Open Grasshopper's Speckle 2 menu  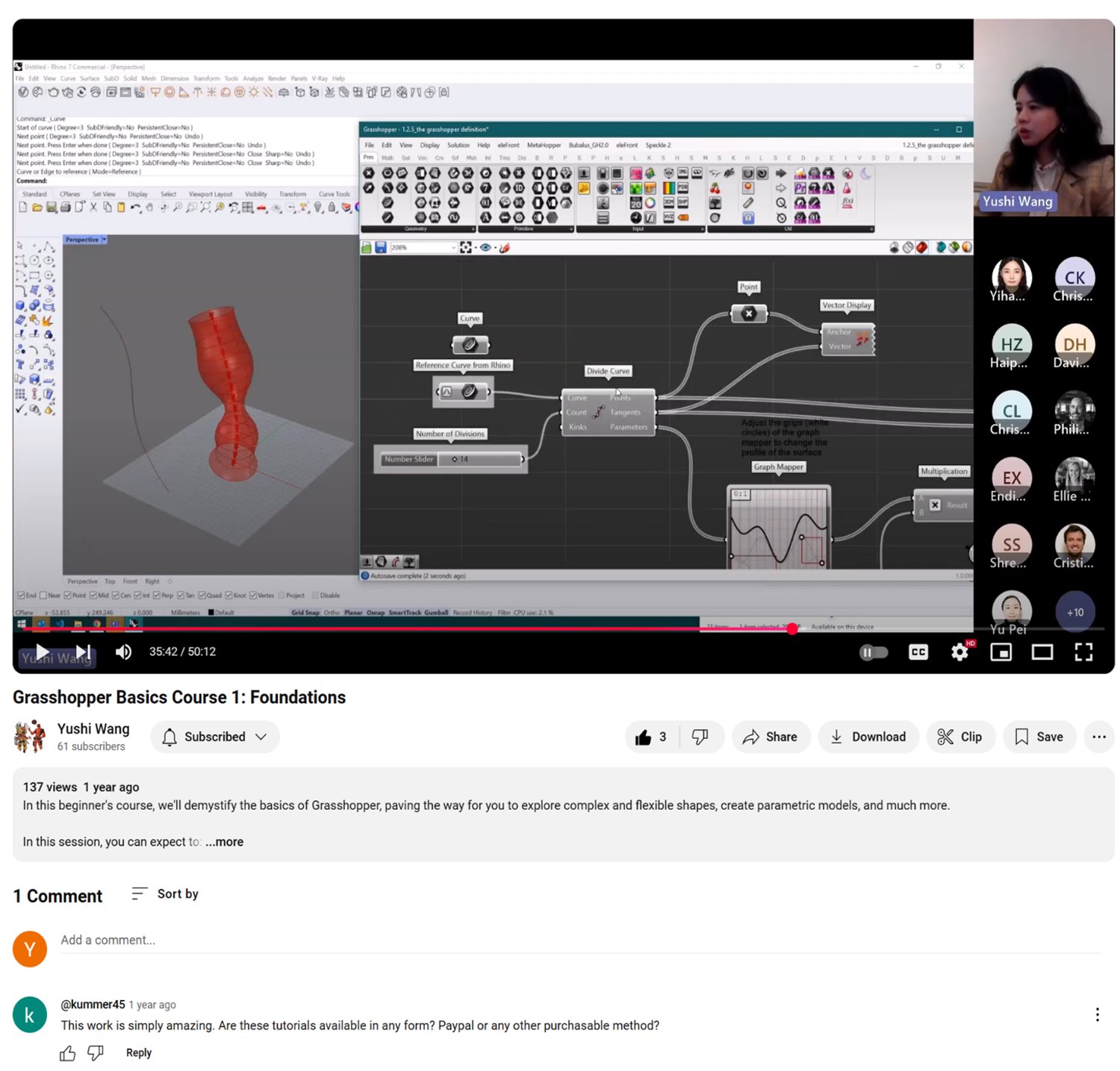tap(658, 145)
